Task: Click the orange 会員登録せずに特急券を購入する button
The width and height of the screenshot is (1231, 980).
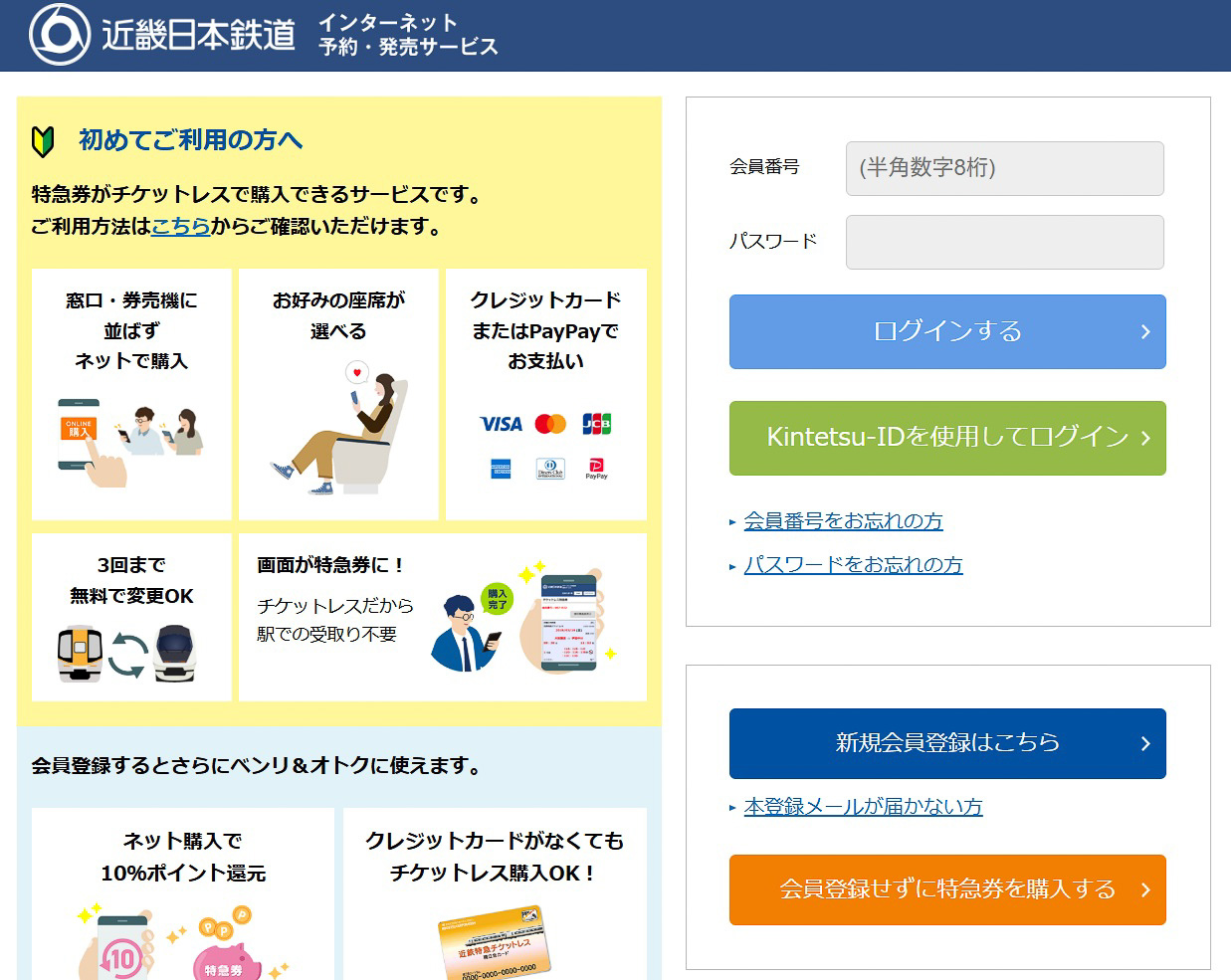Action: point(946,889)
